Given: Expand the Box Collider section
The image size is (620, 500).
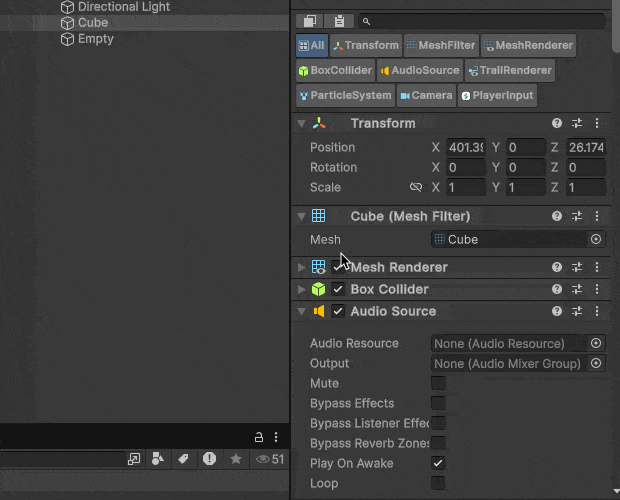Looking at the screenshot, I should (x=301, y=289).
